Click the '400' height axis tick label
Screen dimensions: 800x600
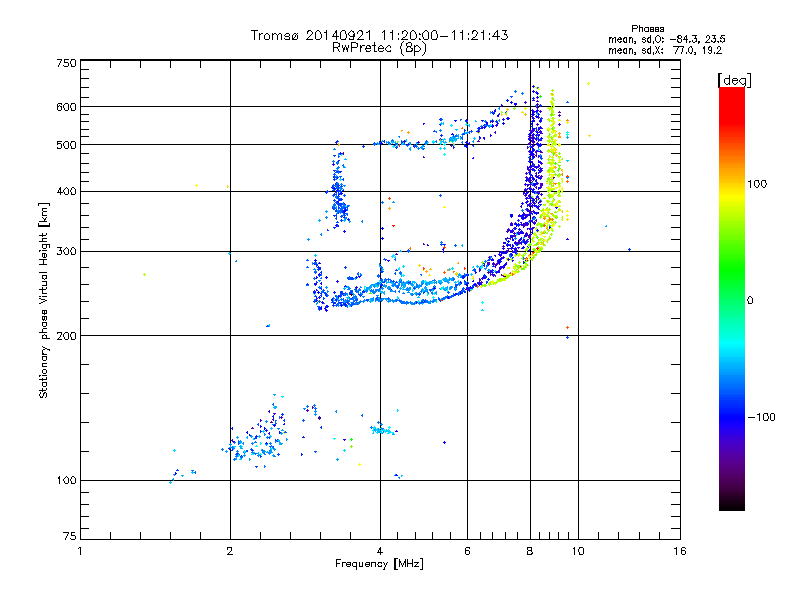[x=66, y=192]
